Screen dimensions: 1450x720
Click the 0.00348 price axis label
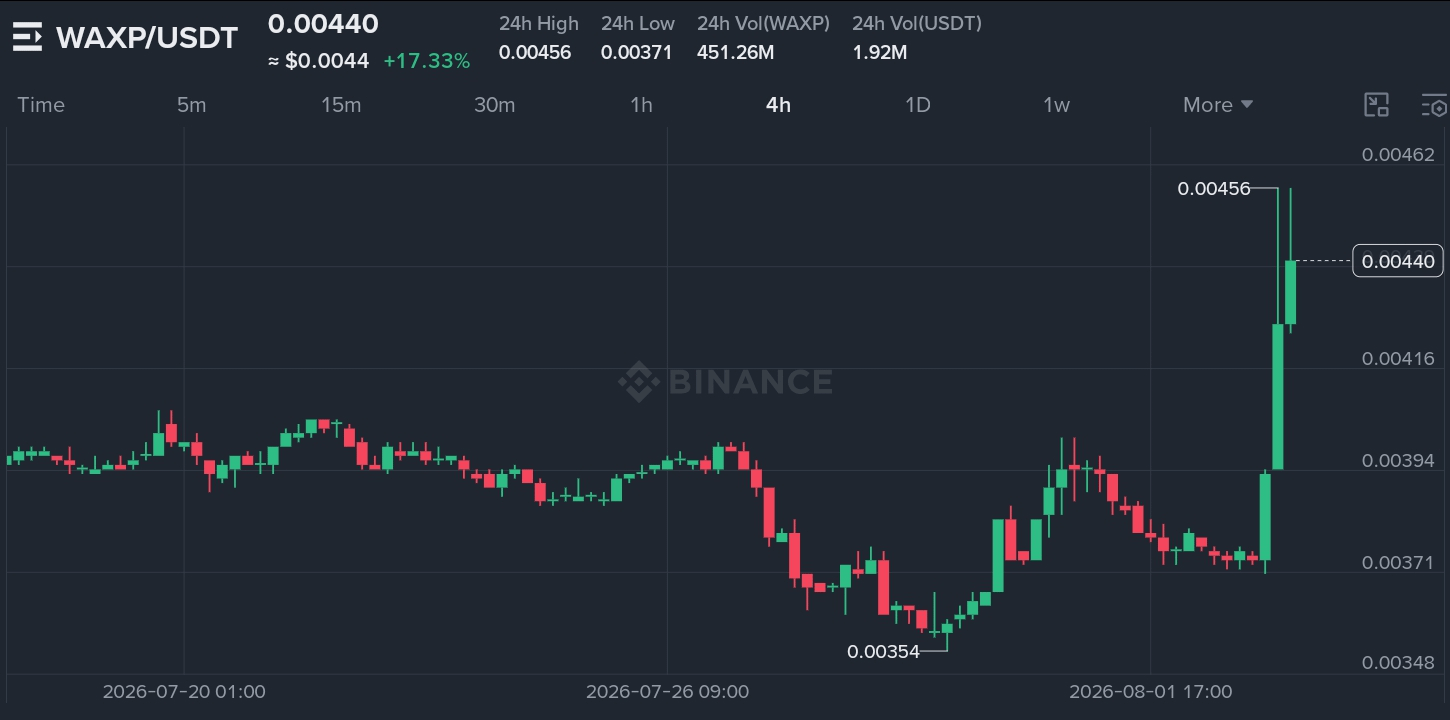(1398, 662)
